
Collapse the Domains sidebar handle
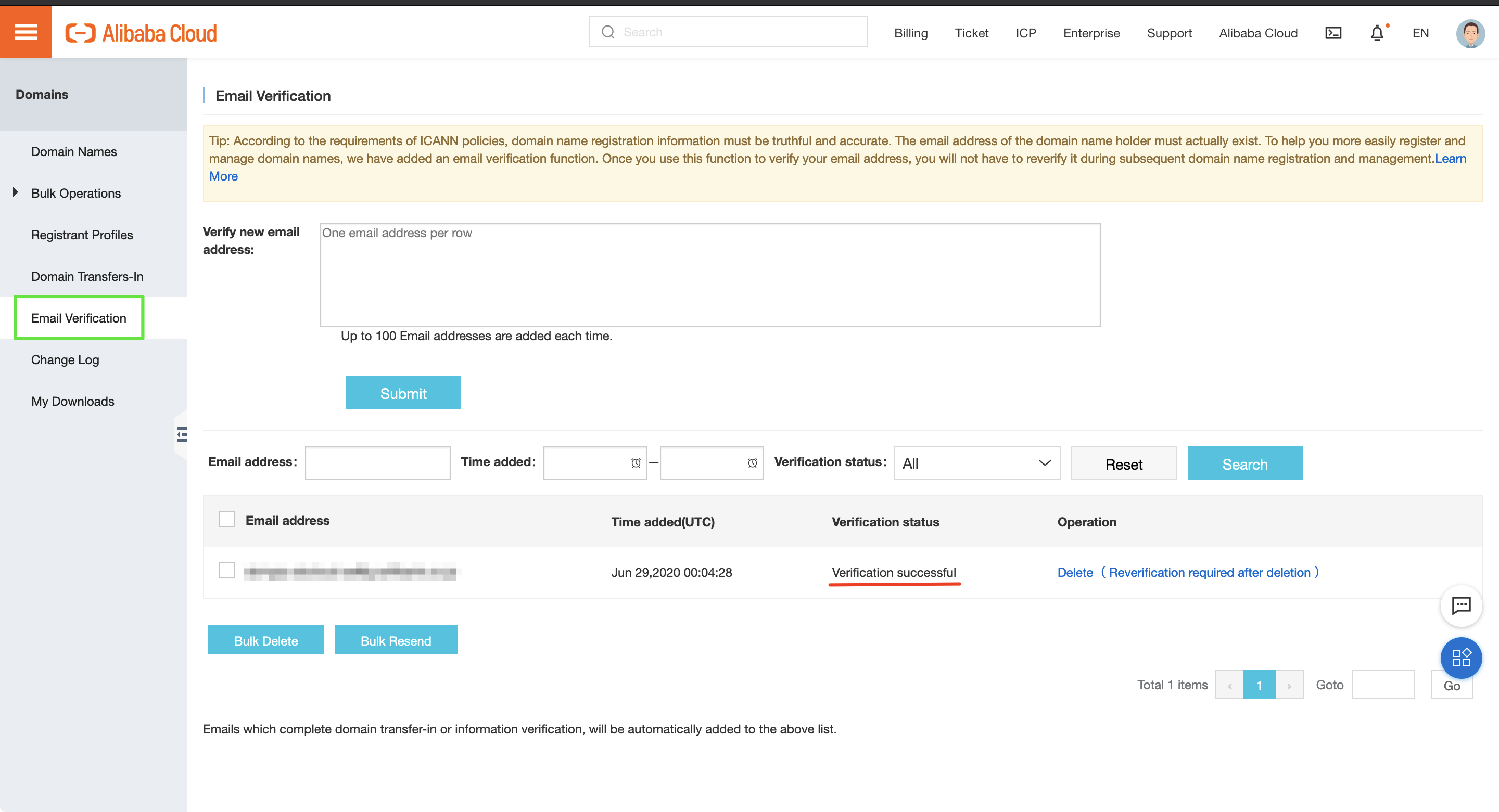click(x=182, y=434)
